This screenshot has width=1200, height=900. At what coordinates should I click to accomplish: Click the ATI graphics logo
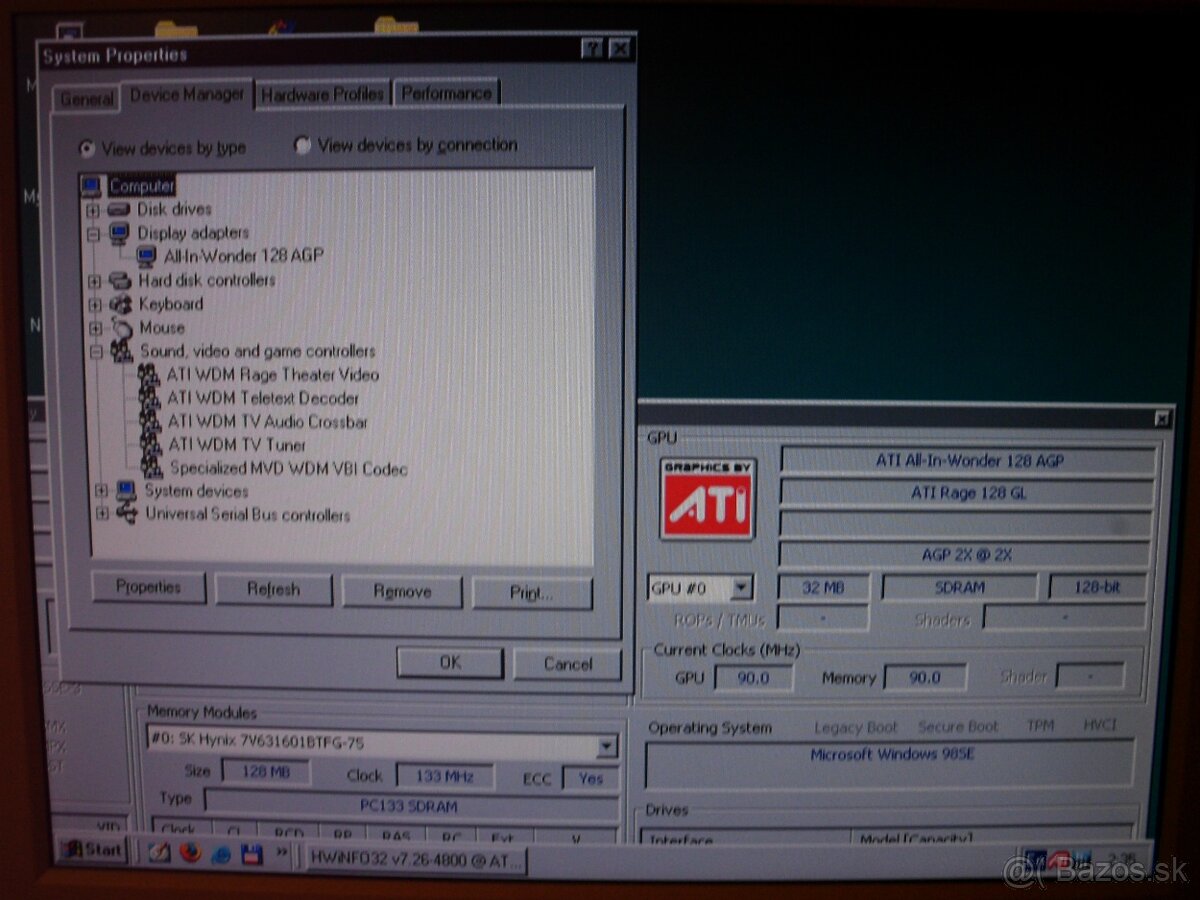tap(707, 499)
